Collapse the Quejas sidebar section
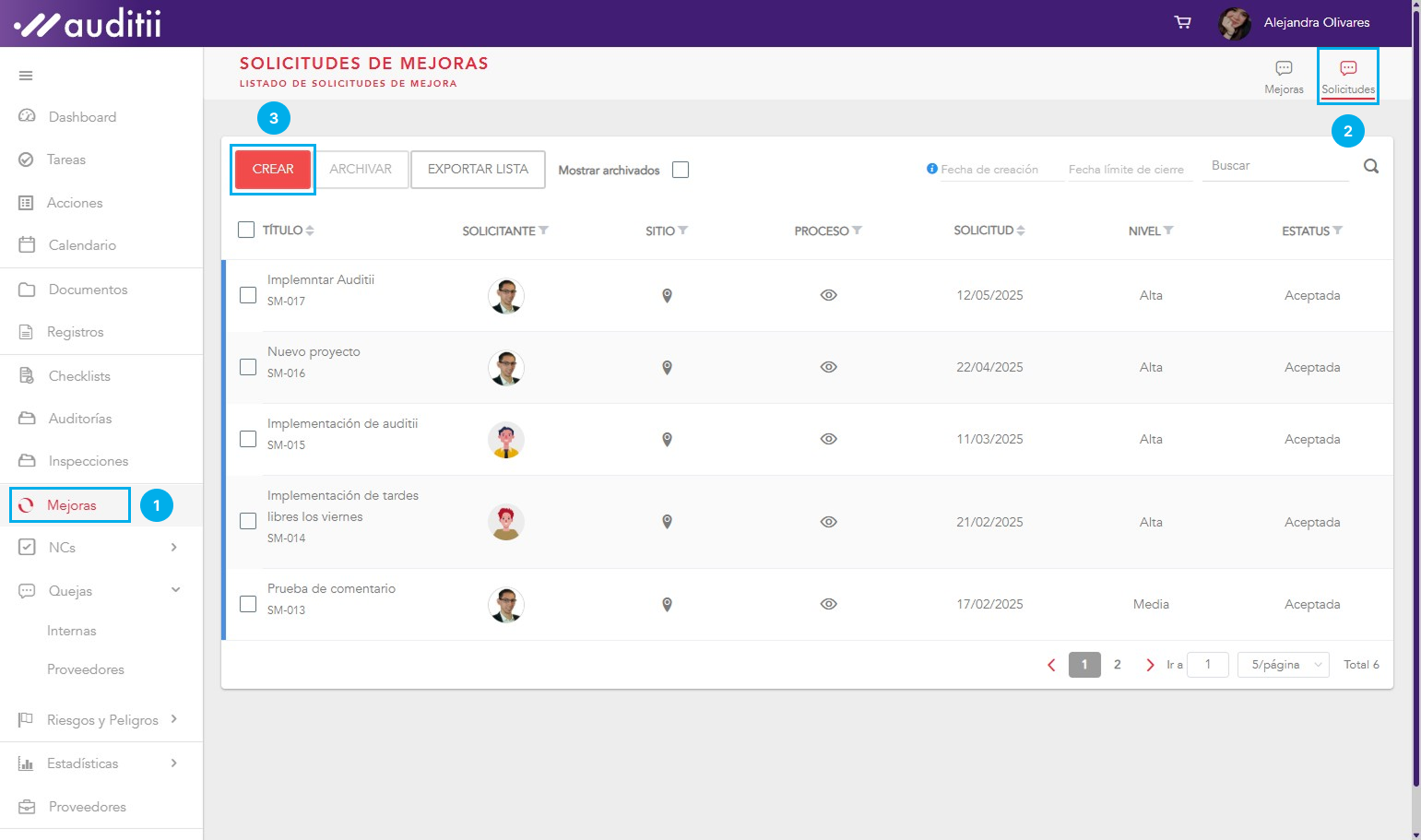The height and width of the screenshot is (840, 1421). [x=175, y=590]
